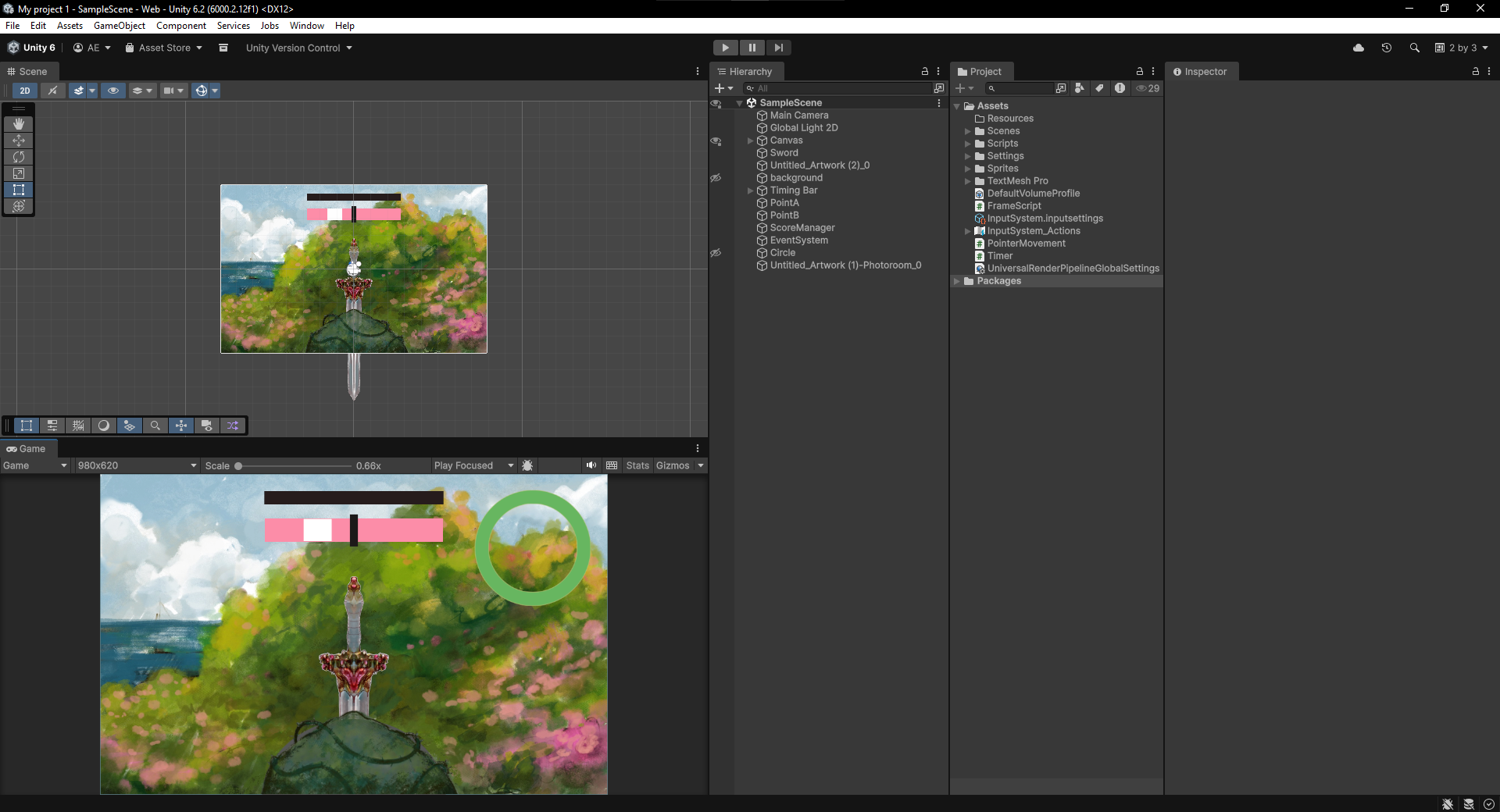The image size is (1500, 812).
Task: Click the Game view frame debugger bug icon
Action: point(528,465)
